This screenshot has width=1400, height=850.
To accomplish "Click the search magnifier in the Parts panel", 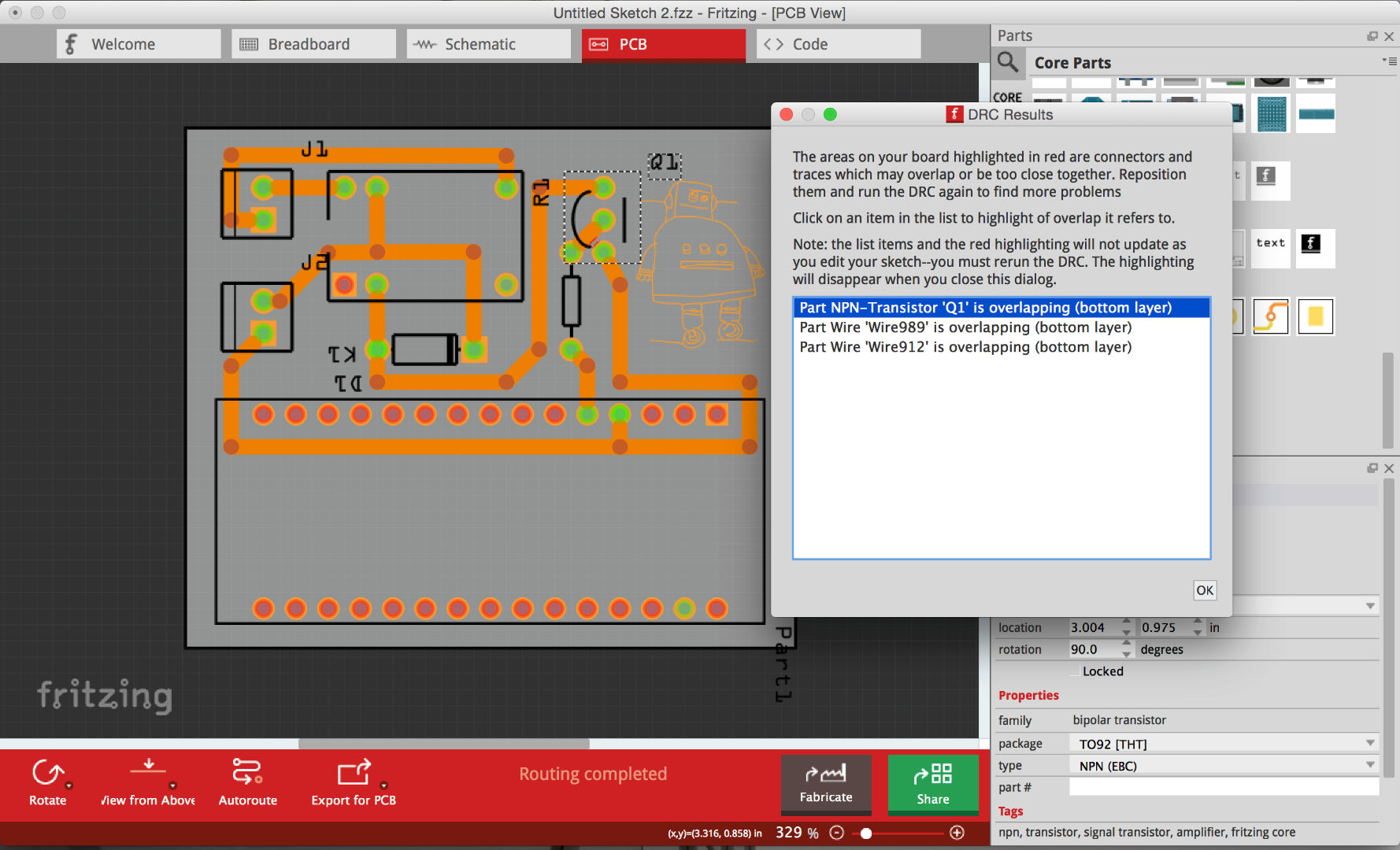I will click(x=1009, y=63).
